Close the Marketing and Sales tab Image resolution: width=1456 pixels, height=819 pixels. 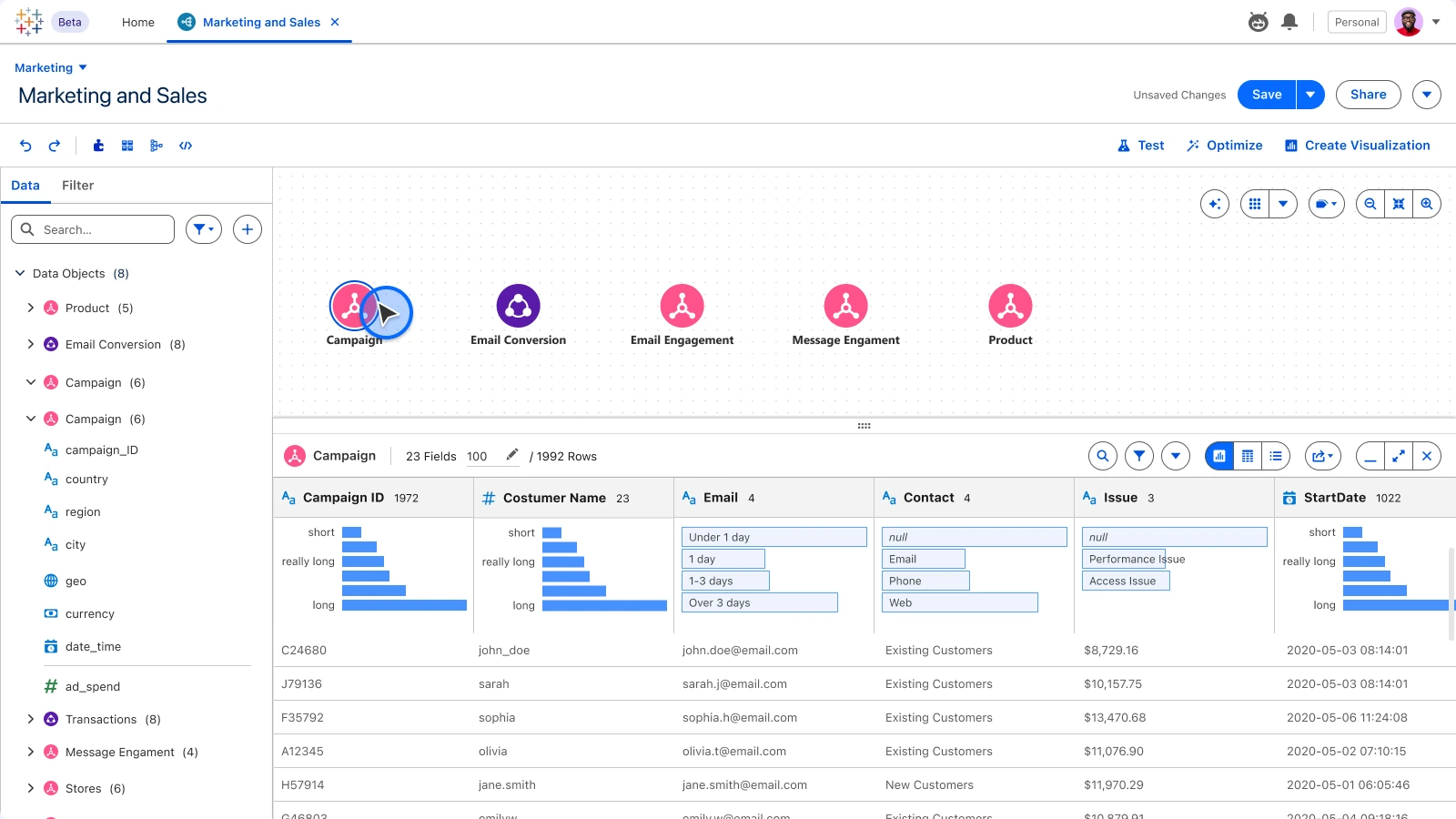click(335, 22)
